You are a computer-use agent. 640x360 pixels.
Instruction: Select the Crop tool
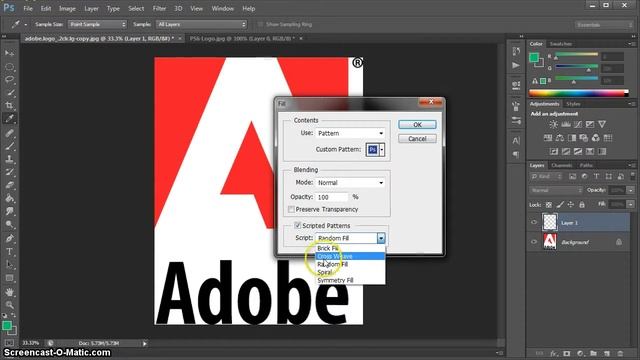pos(9,106)
